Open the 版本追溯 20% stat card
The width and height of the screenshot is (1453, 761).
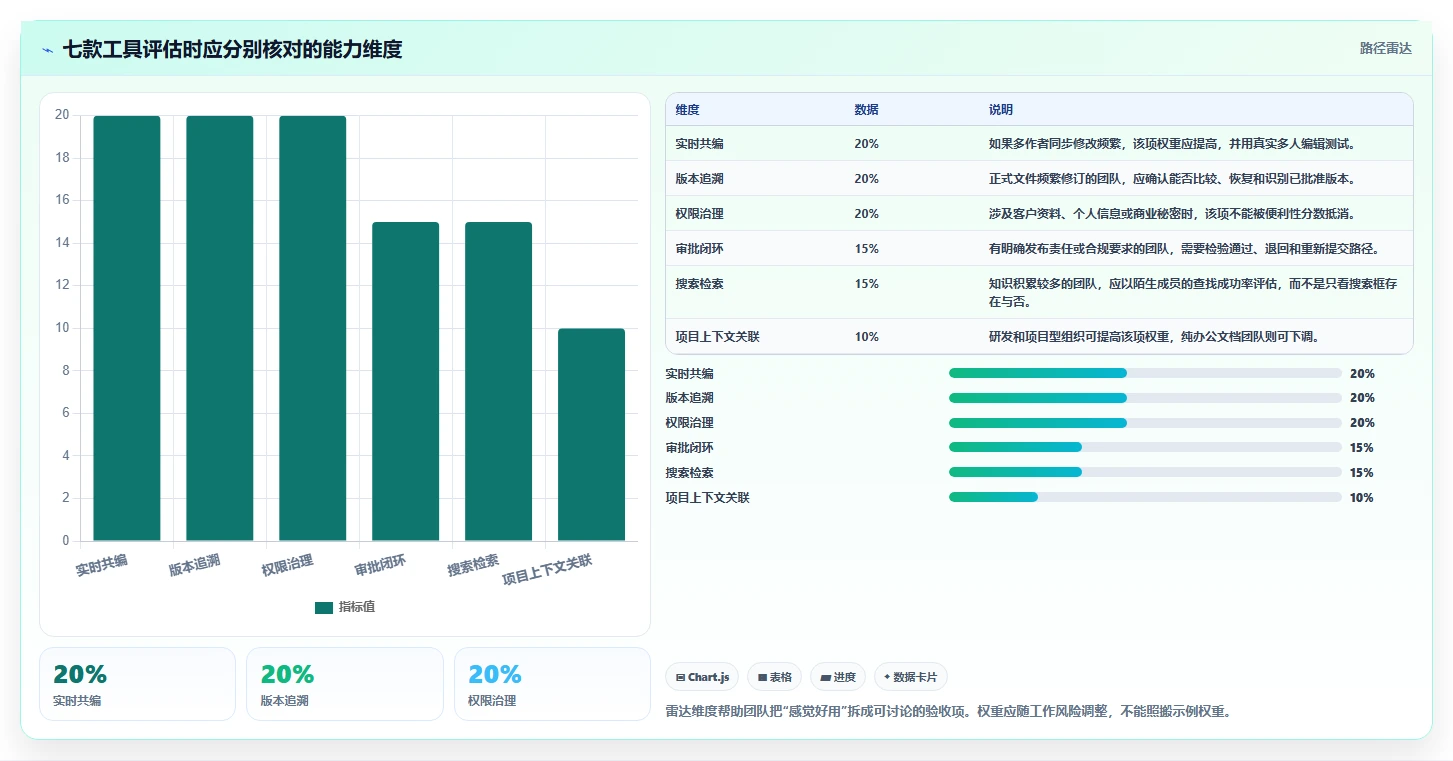click(x=344, y=684)
